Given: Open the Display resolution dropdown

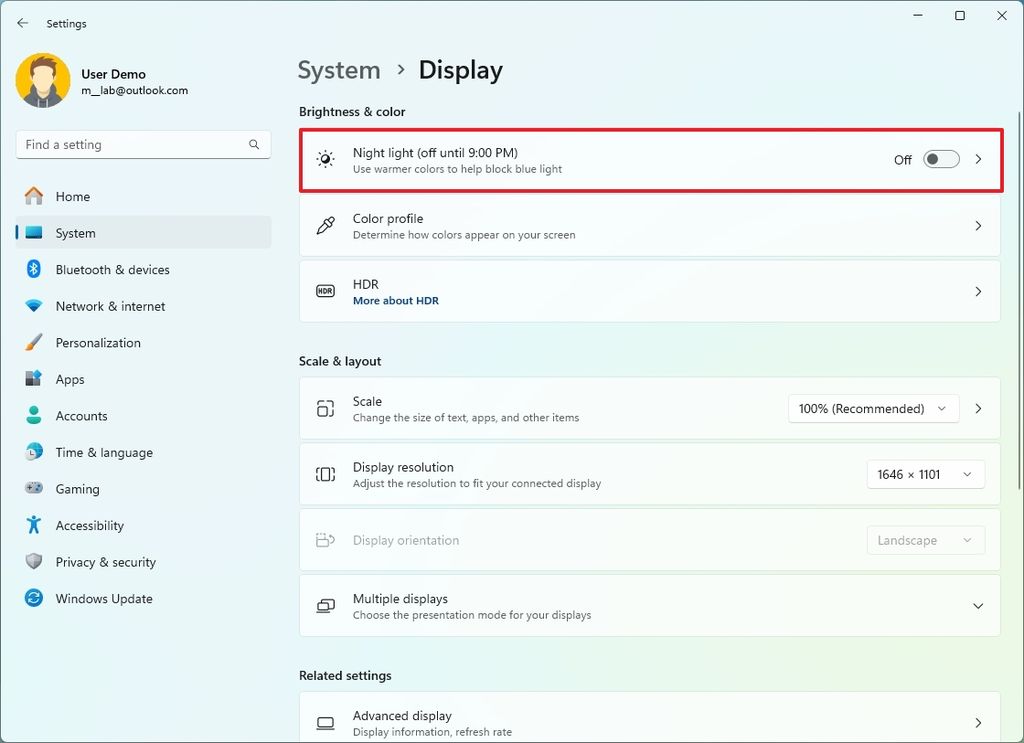Looking at the screenshot, I should point(925,475).
